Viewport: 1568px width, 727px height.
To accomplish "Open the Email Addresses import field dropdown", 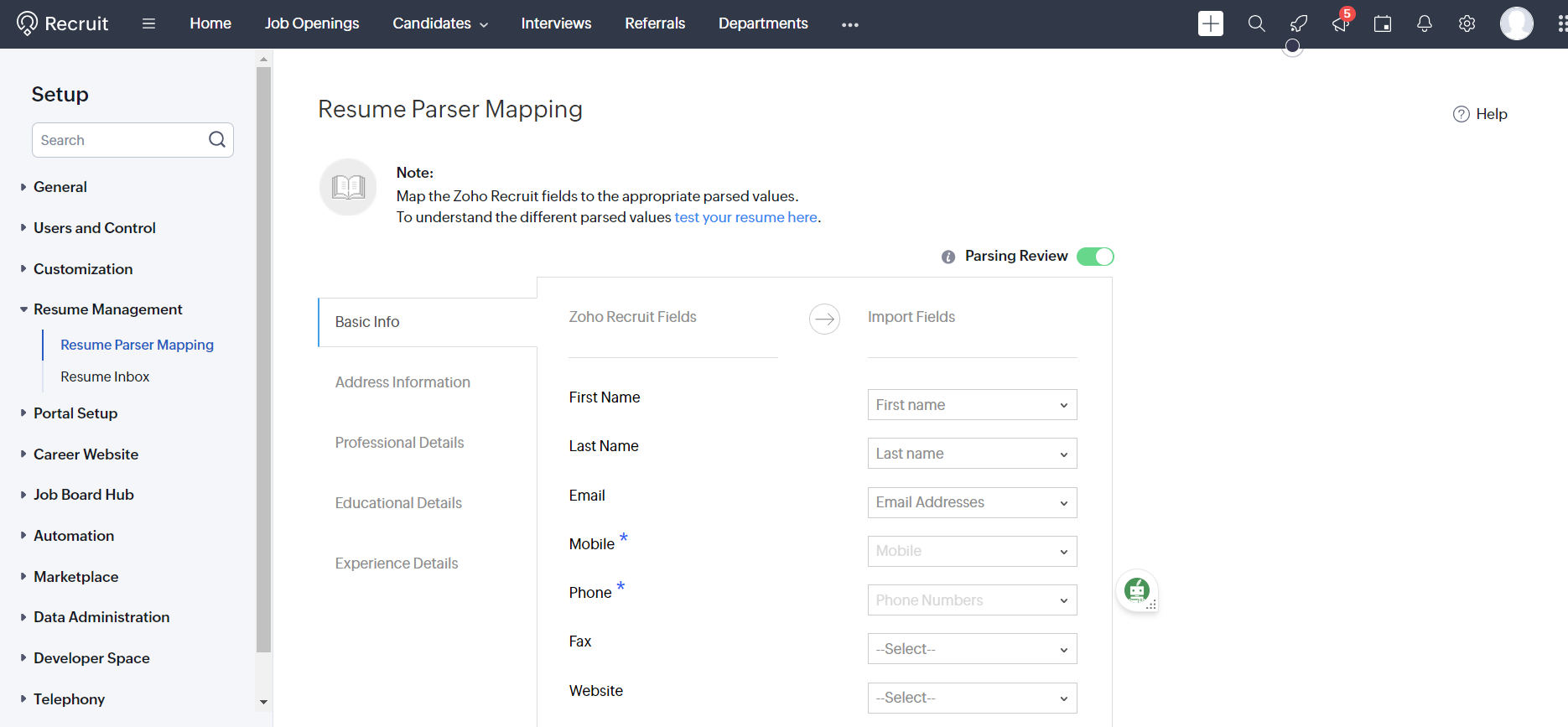I will pos(972,503).
